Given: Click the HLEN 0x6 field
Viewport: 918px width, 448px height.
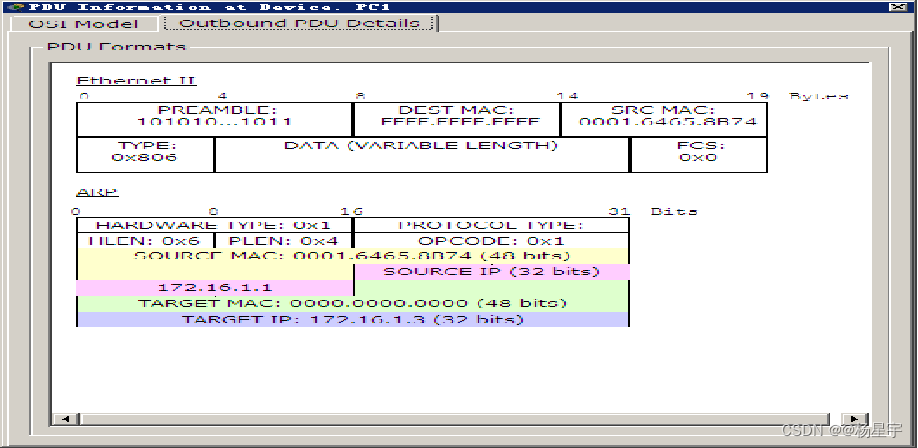Looking at the screenshot, I should (145, 241).
